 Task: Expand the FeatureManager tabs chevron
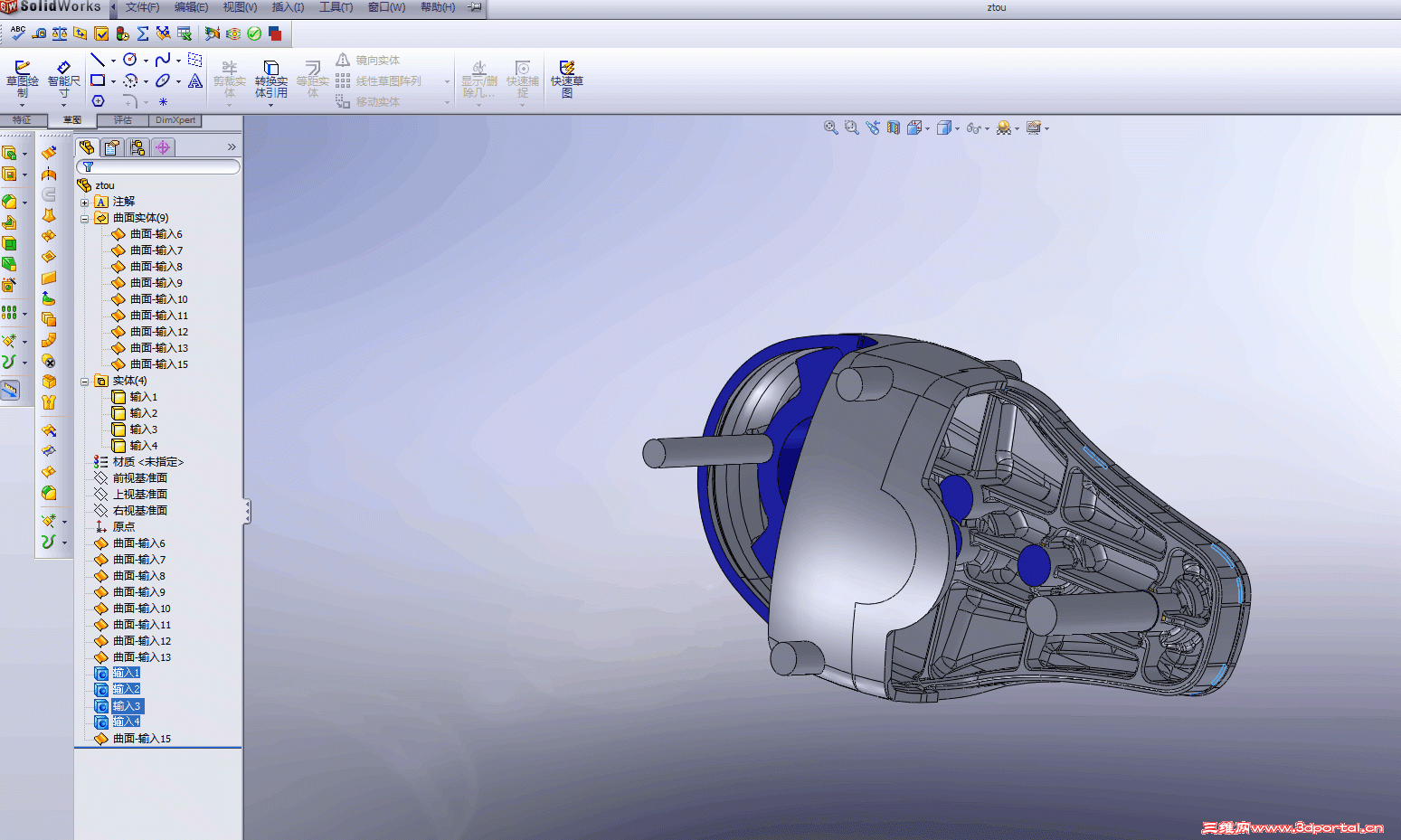(232, 147)
